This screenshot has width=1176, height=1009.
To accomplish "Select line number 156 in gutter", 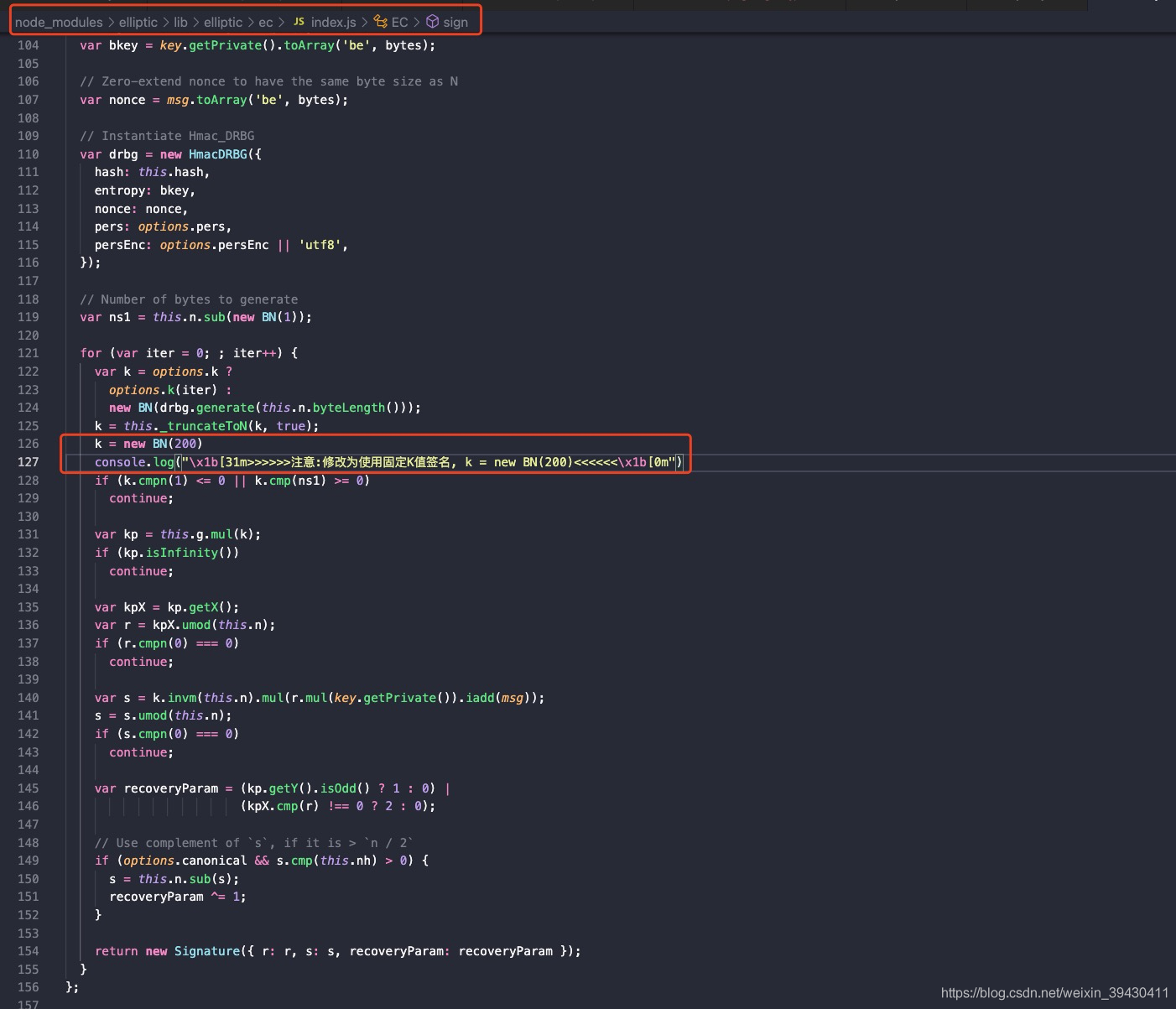I will pyautogui.click(x=29, y=987).
